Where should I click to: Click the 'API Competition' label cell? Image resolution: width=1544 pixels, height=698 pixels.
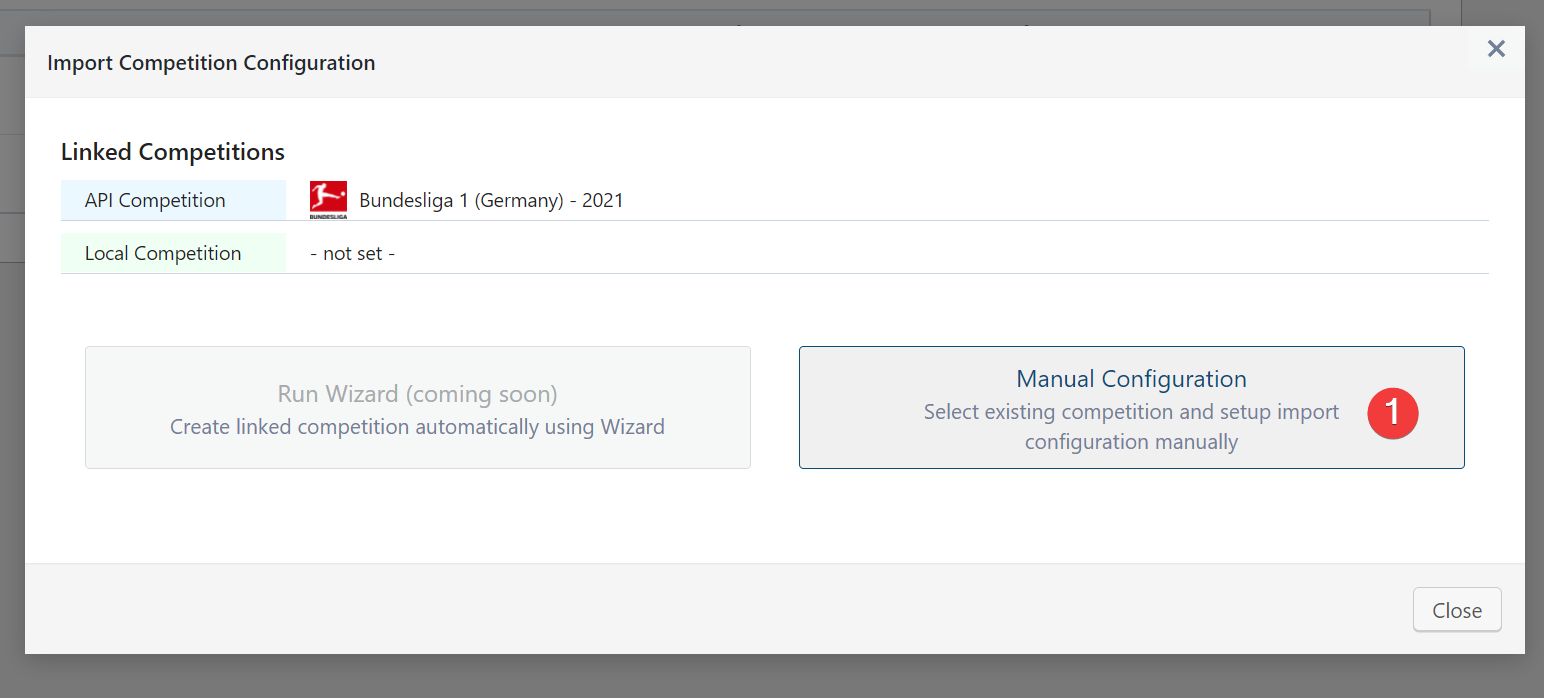(173, 200)
